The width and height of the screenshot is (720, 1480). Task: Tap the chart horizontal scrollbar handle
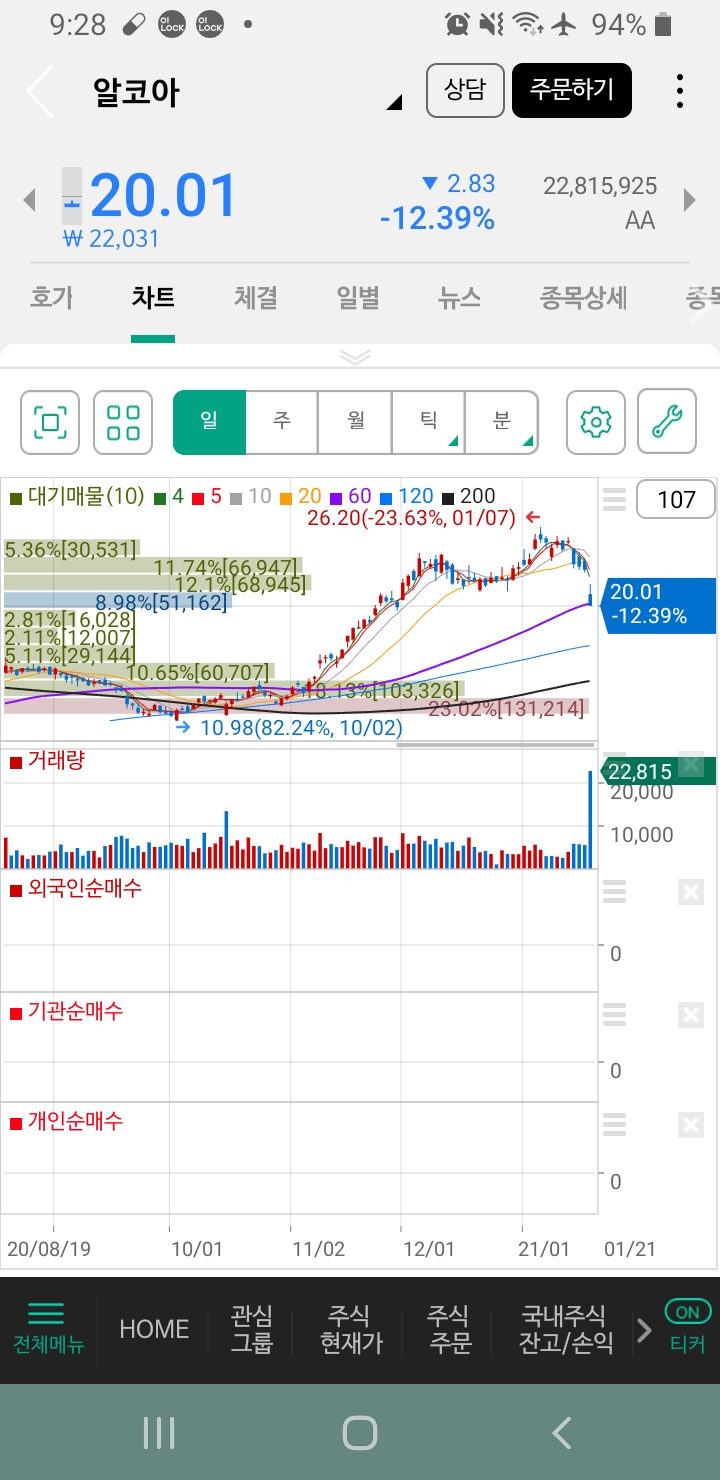pyautogui.click(x=497, y=744)
